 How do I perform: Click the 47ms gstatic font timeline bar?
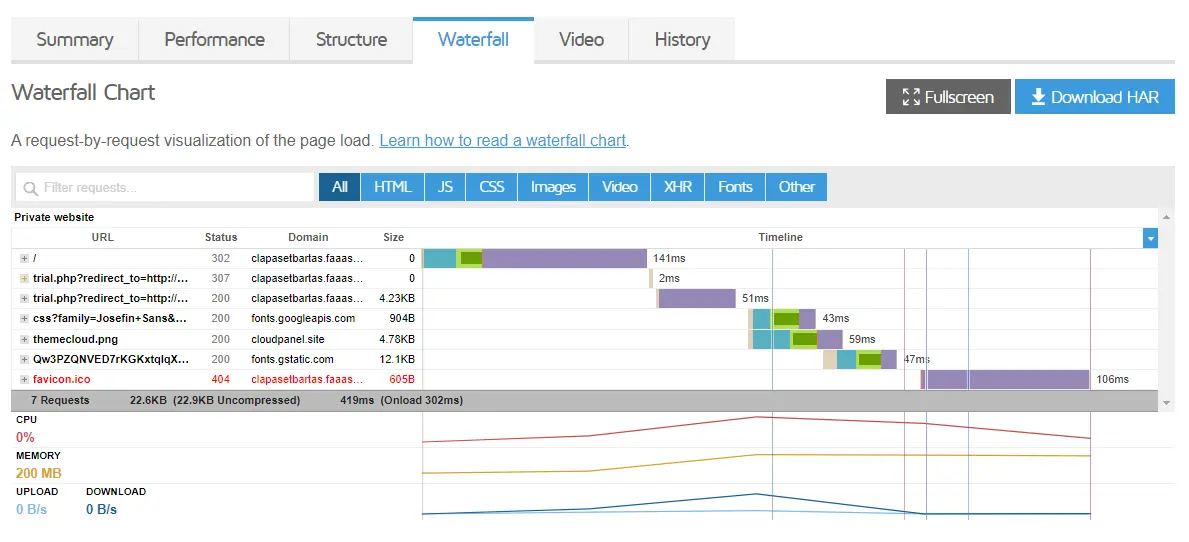(x=860, y=359)
